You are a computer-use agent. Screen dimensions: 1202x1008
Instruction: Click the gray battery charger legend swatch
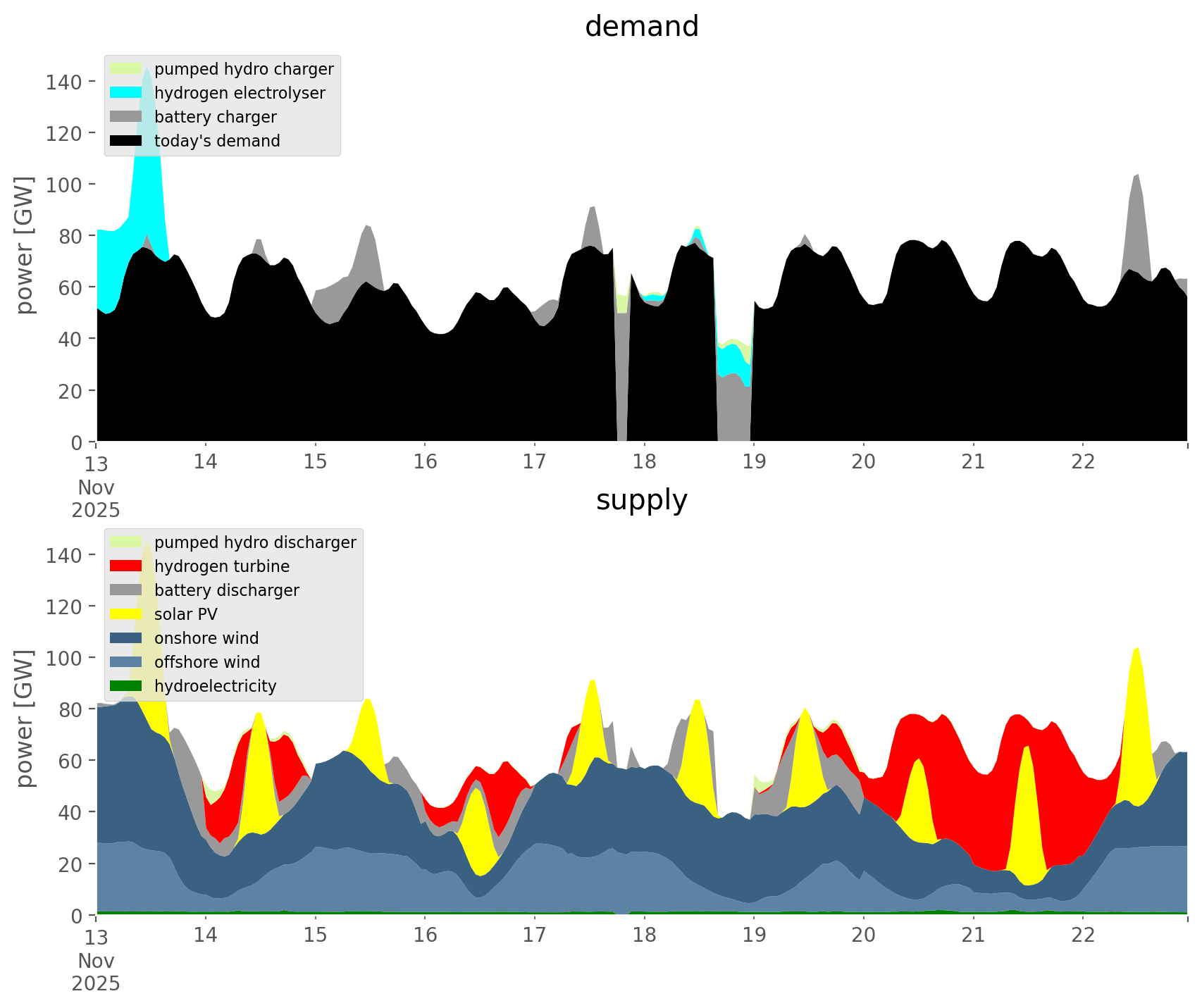point(126,117)
